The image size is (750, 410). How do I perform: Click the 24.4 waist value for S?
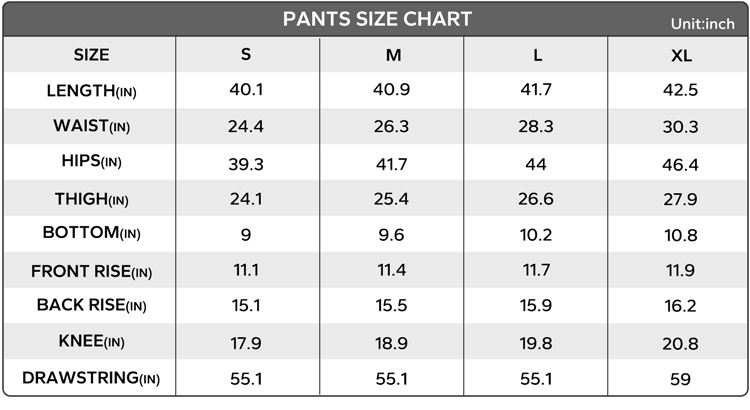[x=246, y=126]
